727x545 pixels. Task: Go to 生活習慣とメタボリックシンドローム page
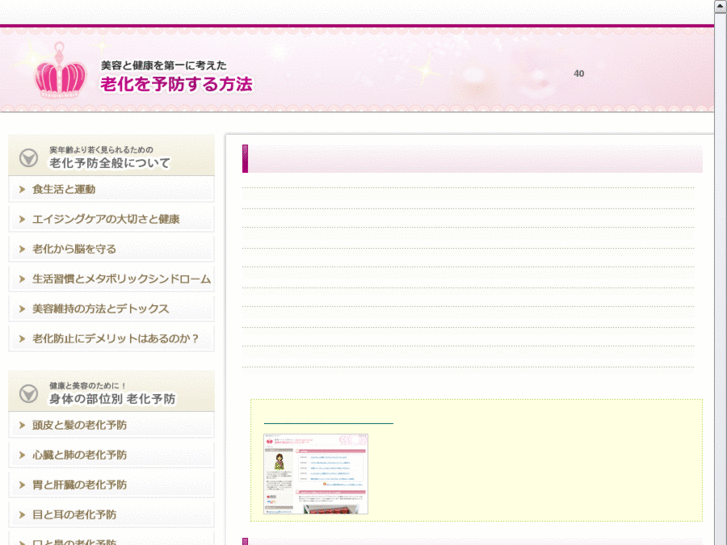click(x=111, y=279)
